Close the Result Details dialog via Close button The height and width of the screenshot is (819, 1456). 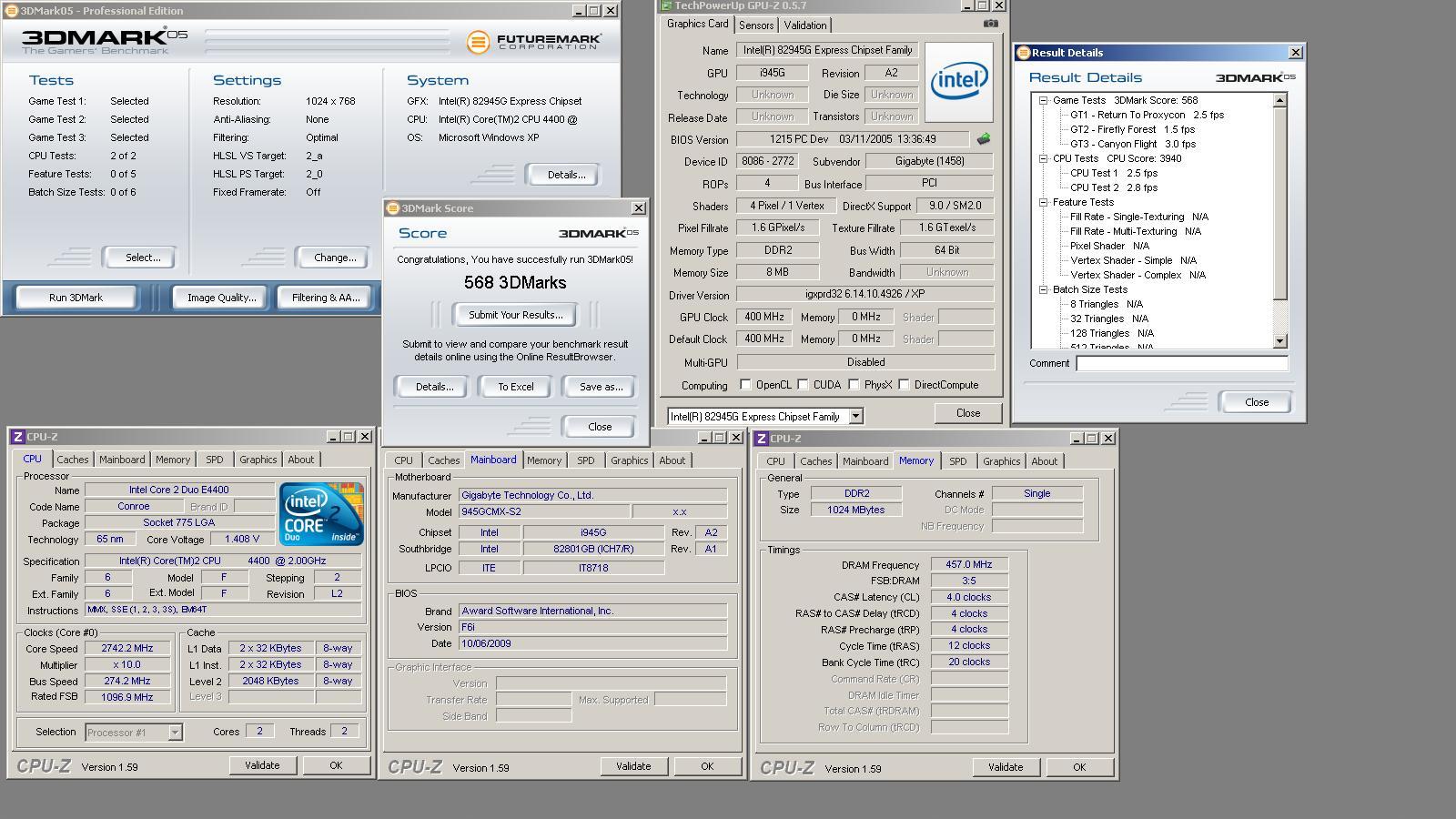pos(1257,402)
